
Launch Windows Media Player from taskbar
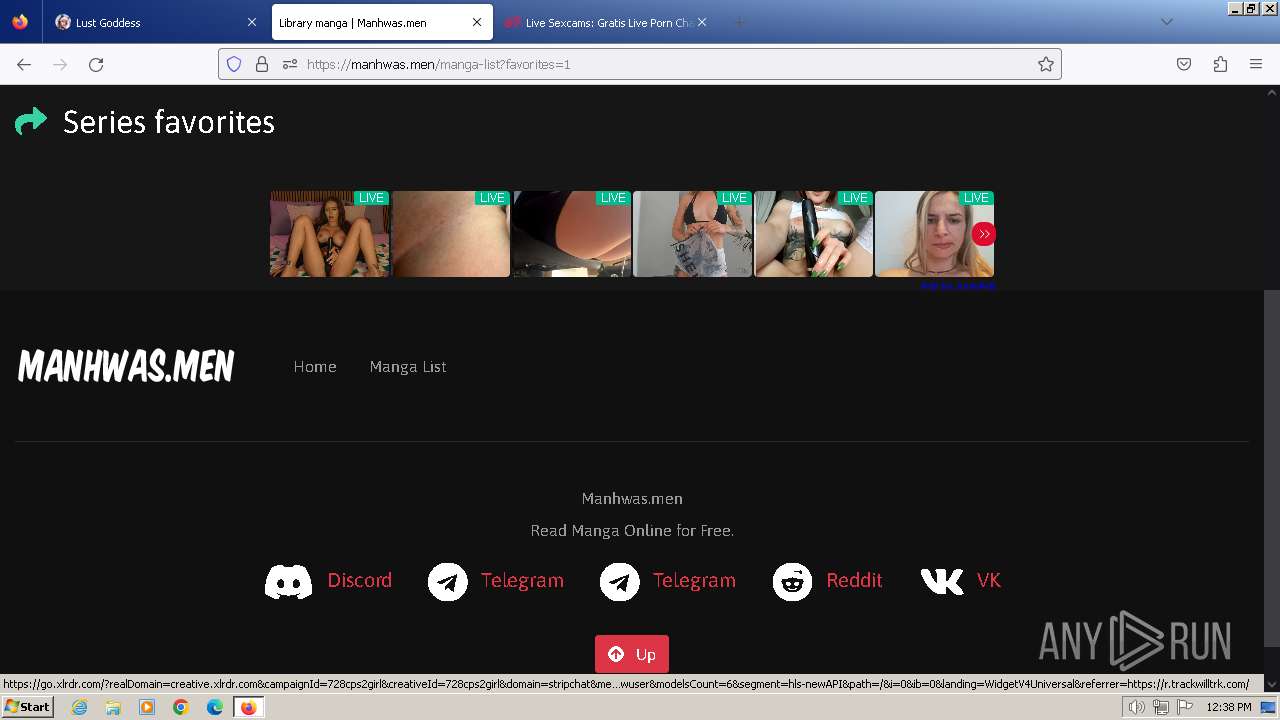(147, 707)
